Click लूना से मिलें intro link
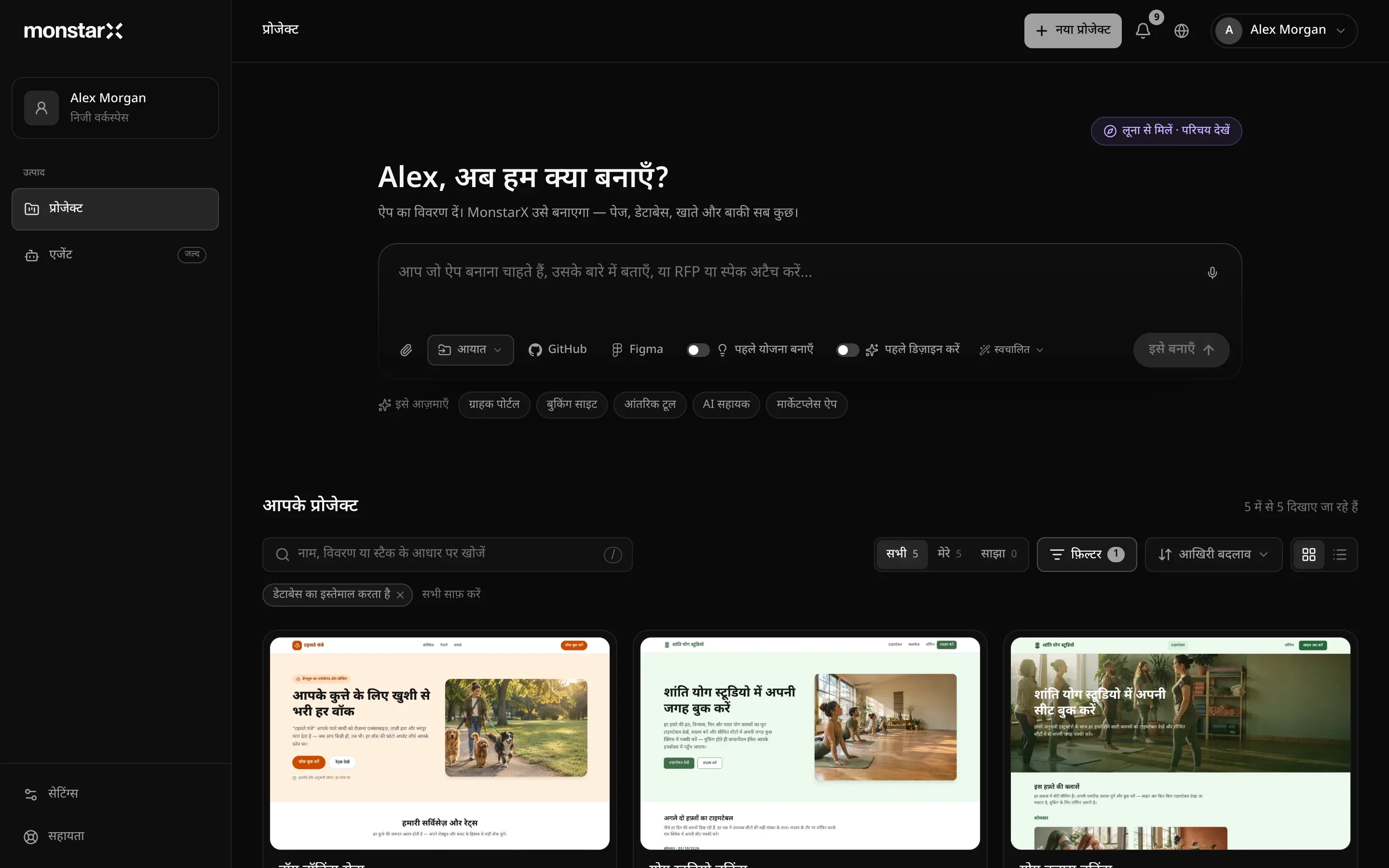The width and height of the screenshot is (1389, 868). click(1166, 131)
